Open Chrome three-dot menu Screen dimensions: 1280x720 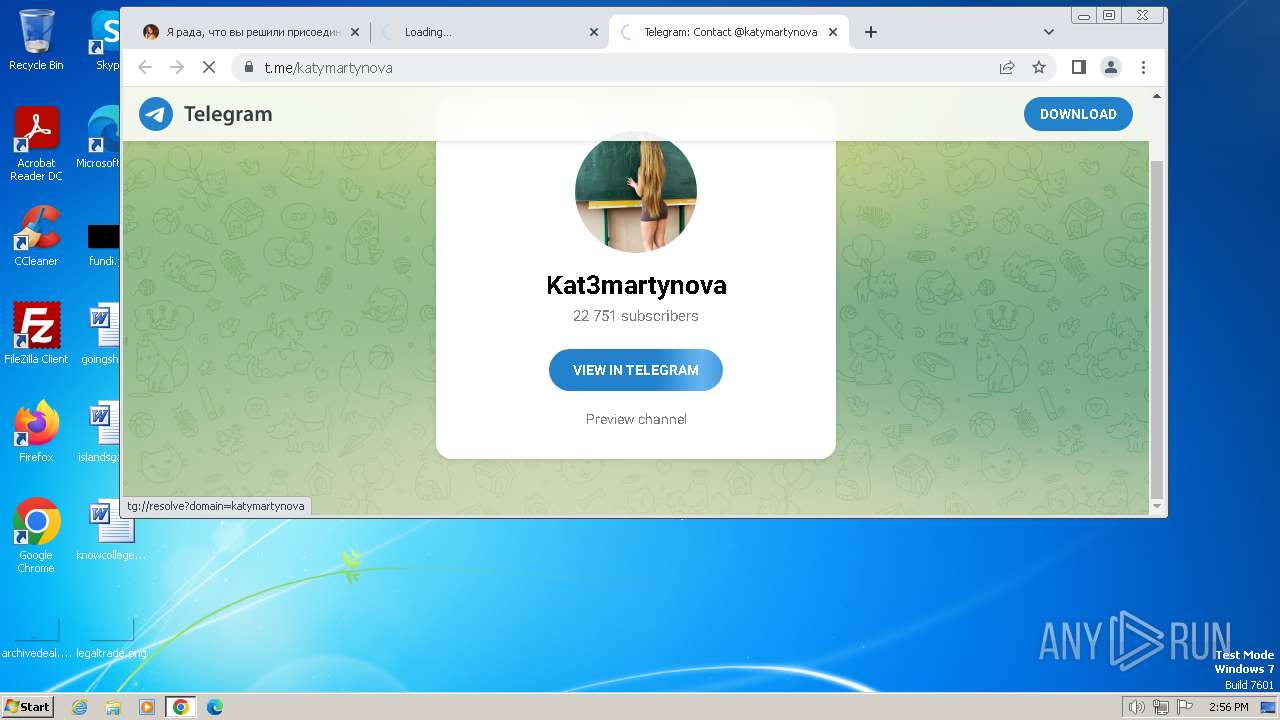click(x=1143, y=67)
